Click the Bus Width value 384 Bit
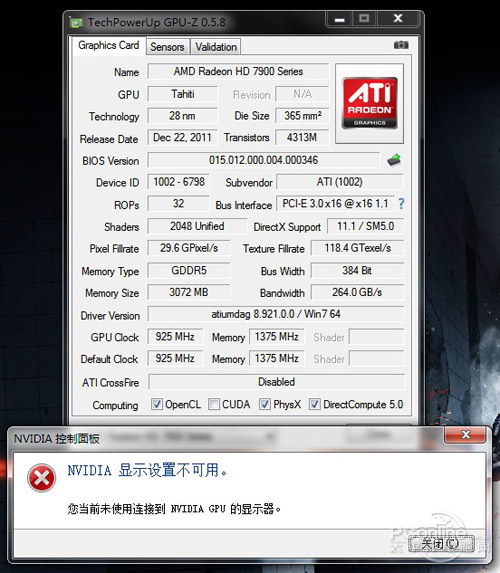This screenshot has width=500, height=573. 357,270
